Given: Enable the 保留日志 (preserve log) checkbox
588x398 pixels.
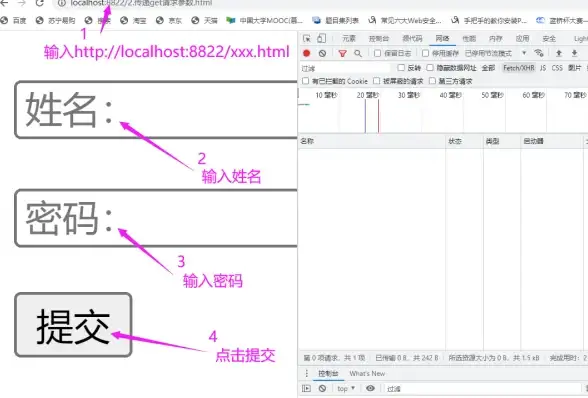Looking at the screenshot, I should point(378,53).
